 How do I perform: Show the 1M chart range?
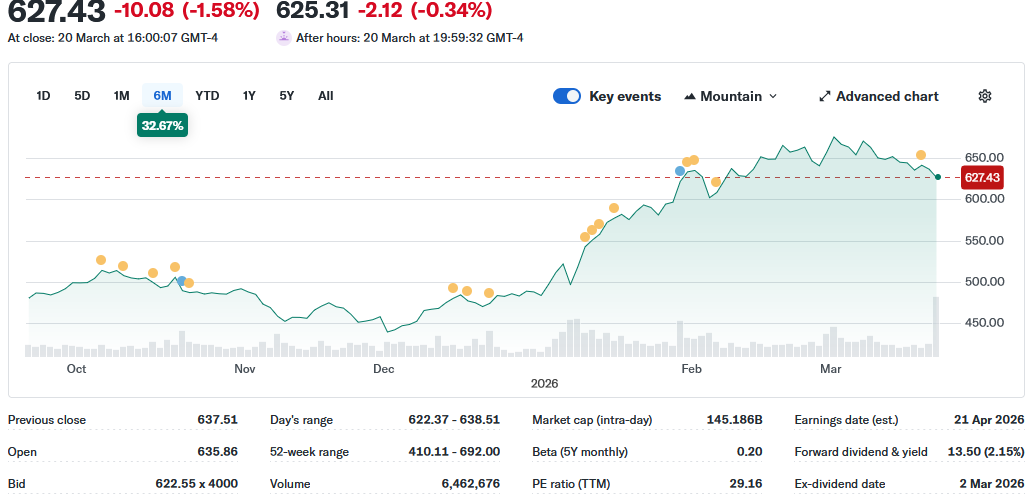121,96
